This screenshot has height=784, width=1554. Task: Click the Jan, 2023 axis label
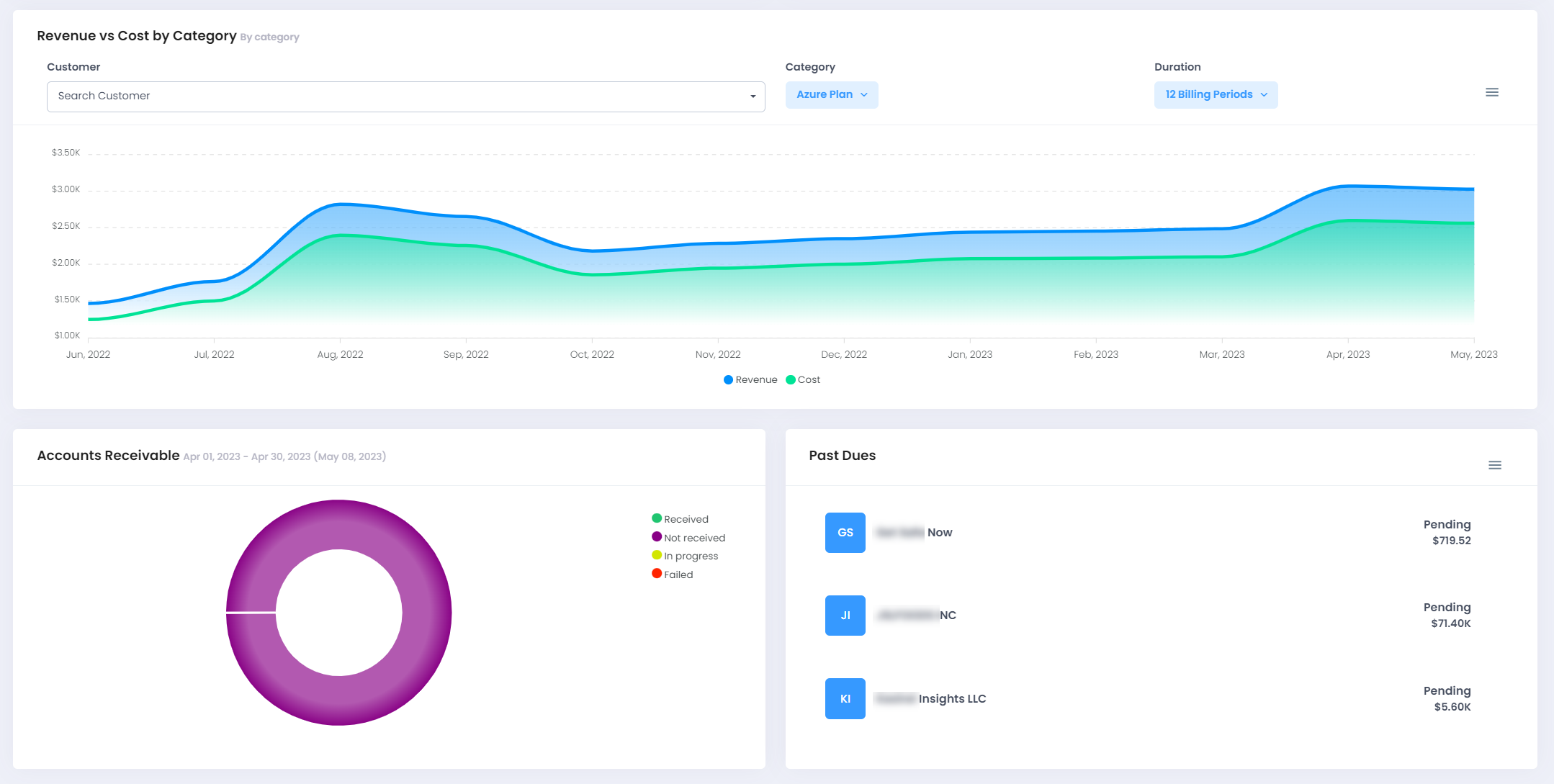970,354
